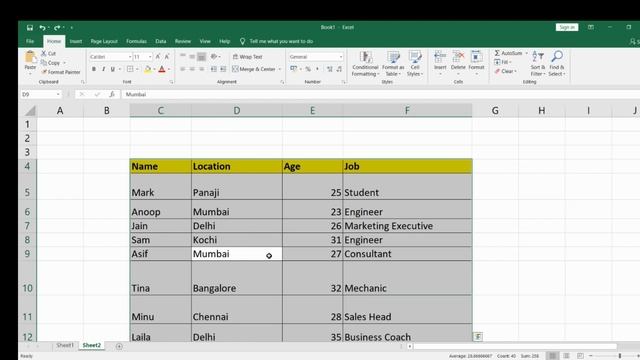The height and width of the screenshot is (360, 640).
Task: Increase the cell indent
Action: click(223, 69)
